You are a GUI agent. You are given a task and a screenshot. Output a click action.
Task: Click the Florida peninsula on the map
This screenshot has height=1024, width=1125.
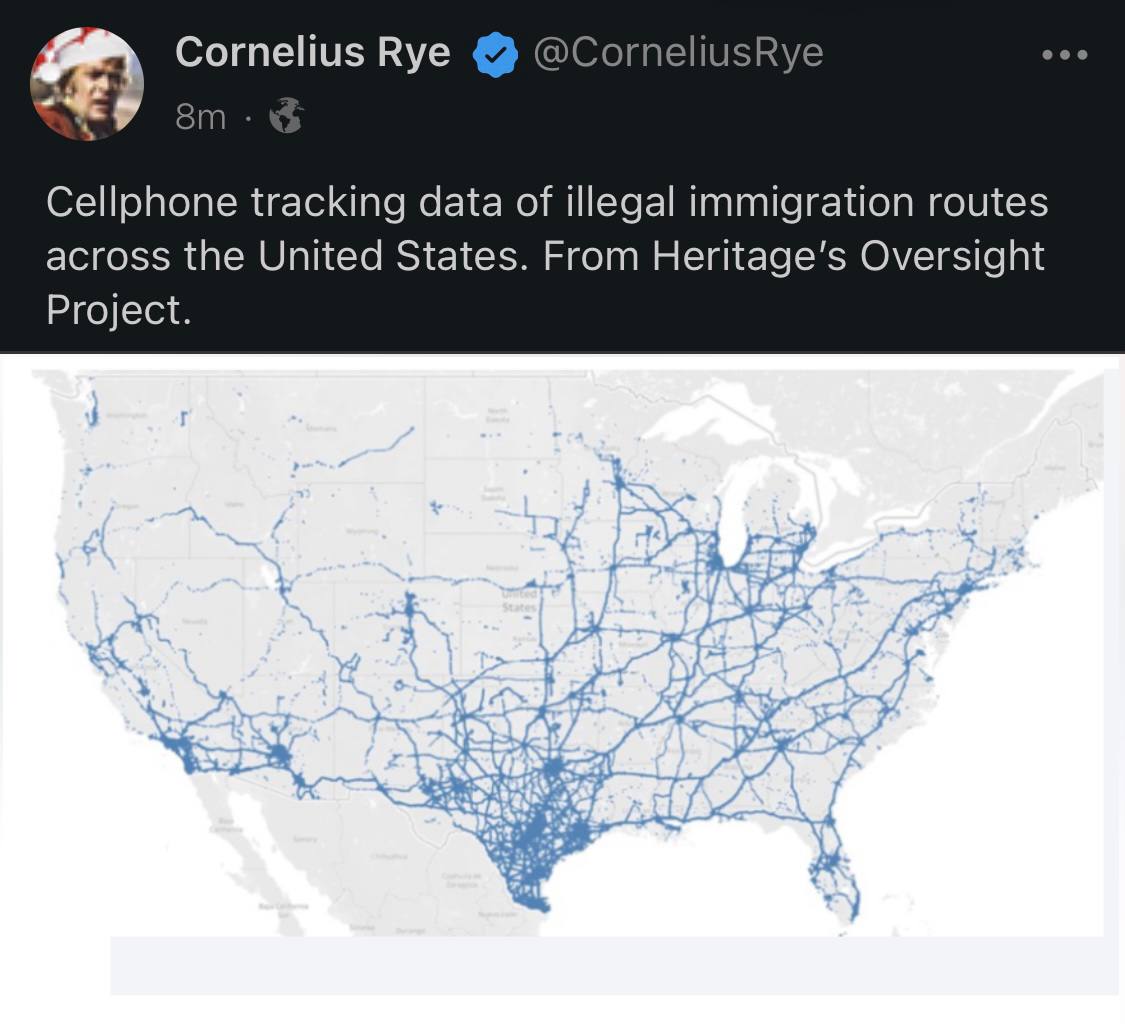[x=834, y=868]
